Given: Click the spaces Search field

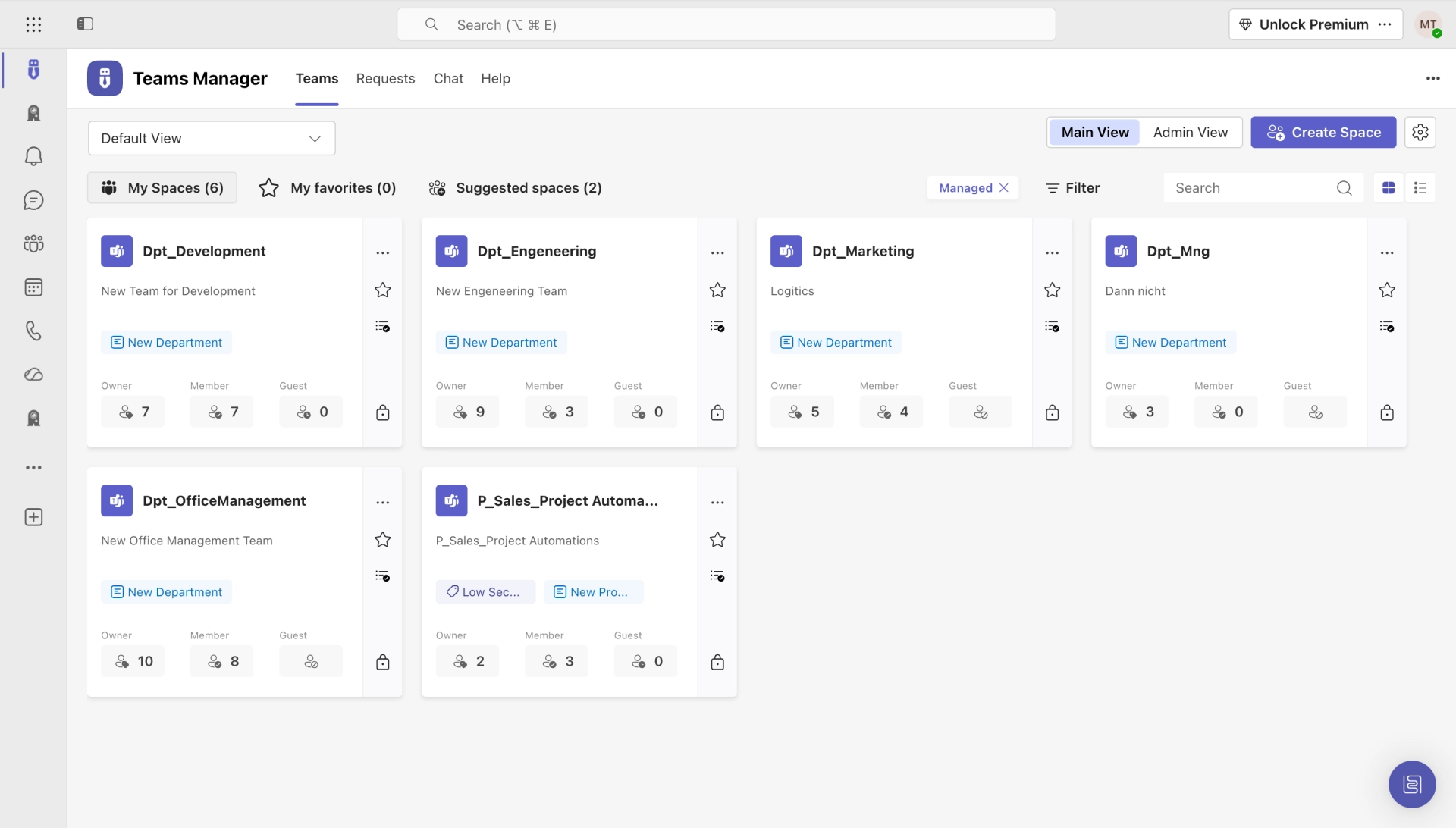Looking at the screenshot, I should point(1263,187).
